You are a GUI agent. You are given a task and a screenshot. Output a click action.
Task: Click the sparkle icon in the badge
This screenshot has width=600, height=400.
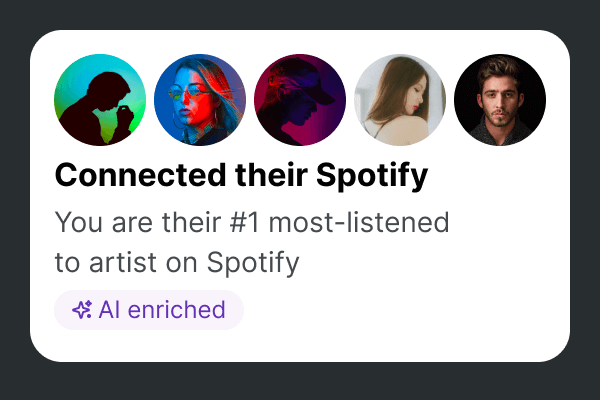click(x=82, y=310)
